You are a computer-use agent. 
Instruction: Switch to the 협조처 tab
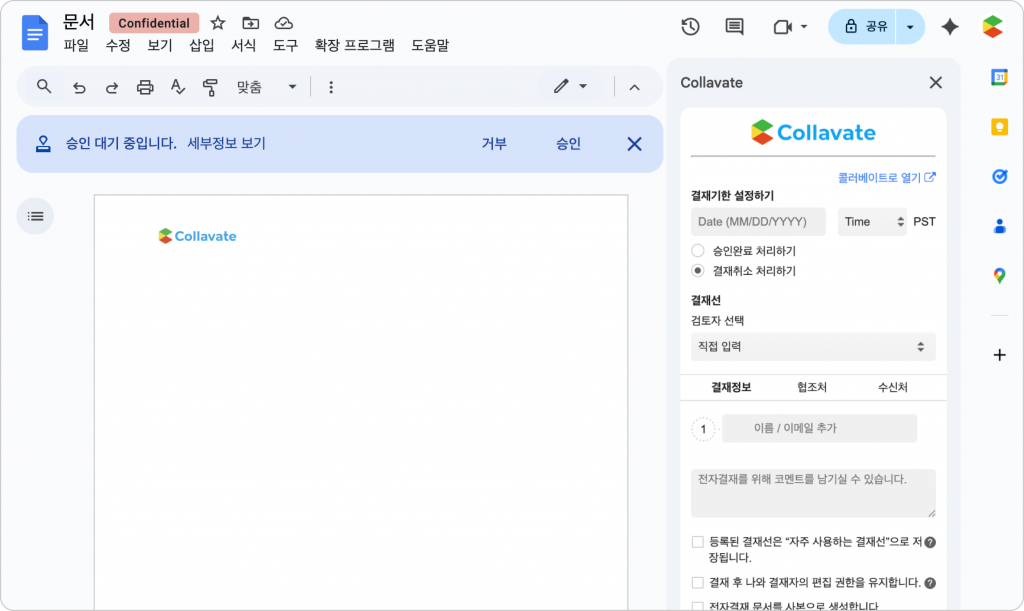click(x=812, y=387)
